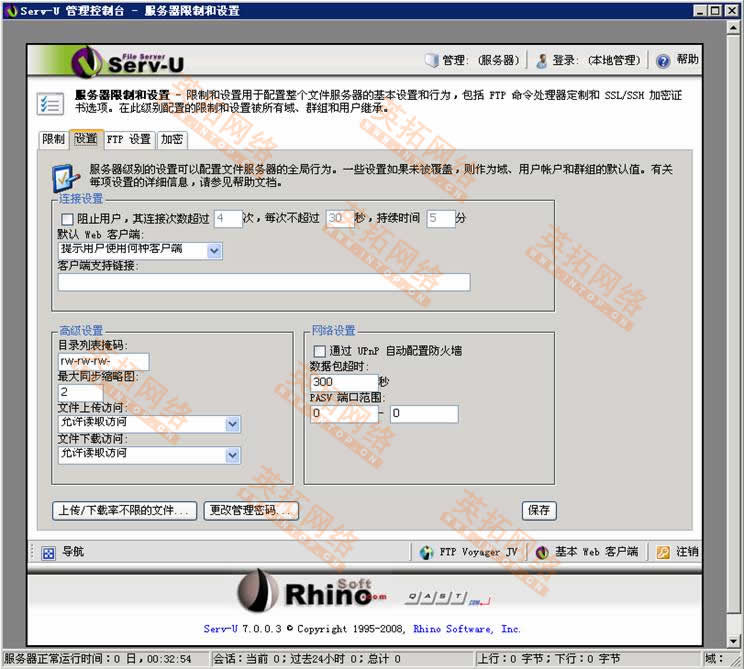Select the 设置 tab
This screenshot has height=669, width=744.
coord(86,139)
